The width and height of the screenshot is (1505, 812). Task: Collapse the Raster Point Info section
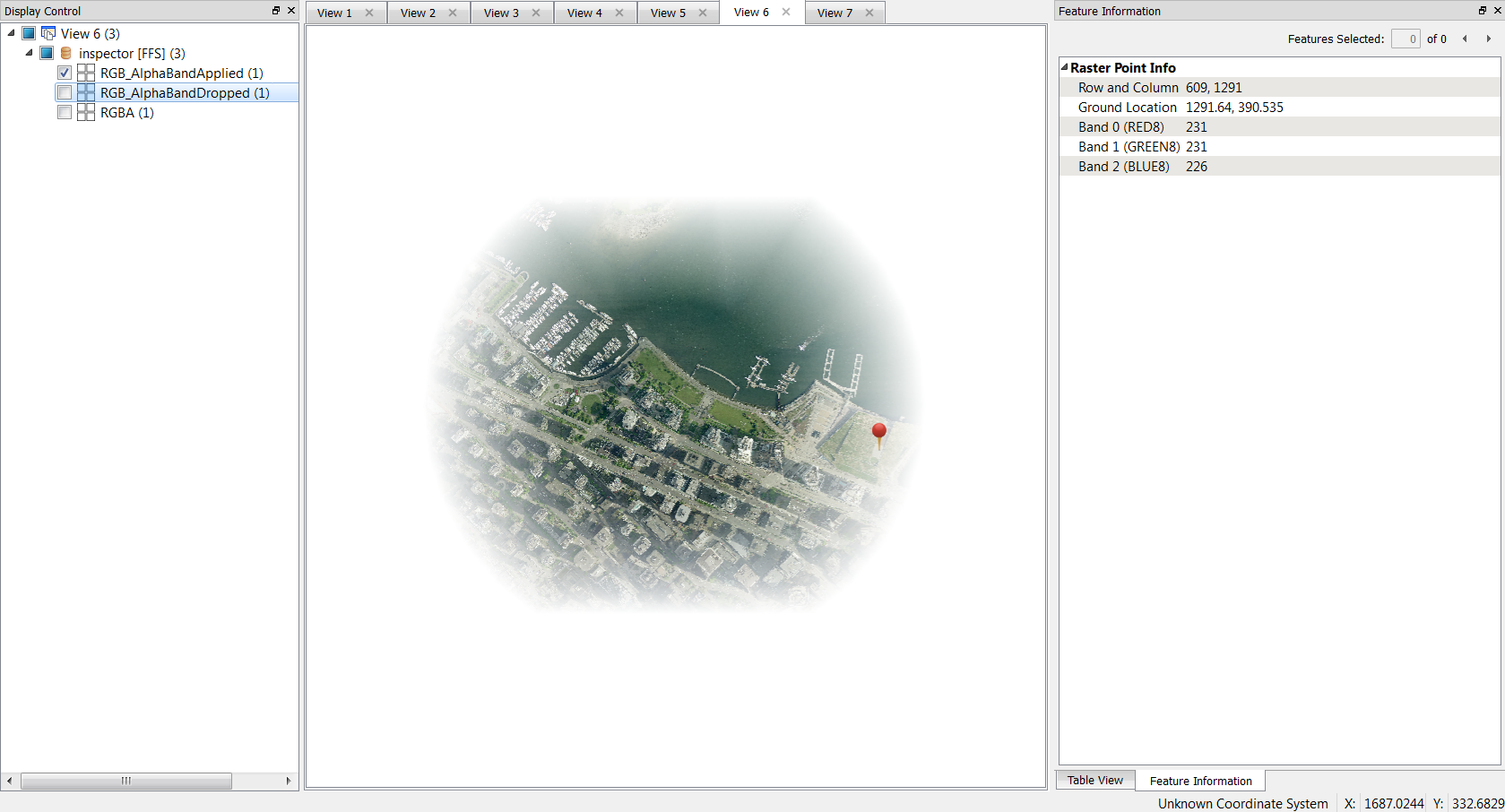[1065, 67]
